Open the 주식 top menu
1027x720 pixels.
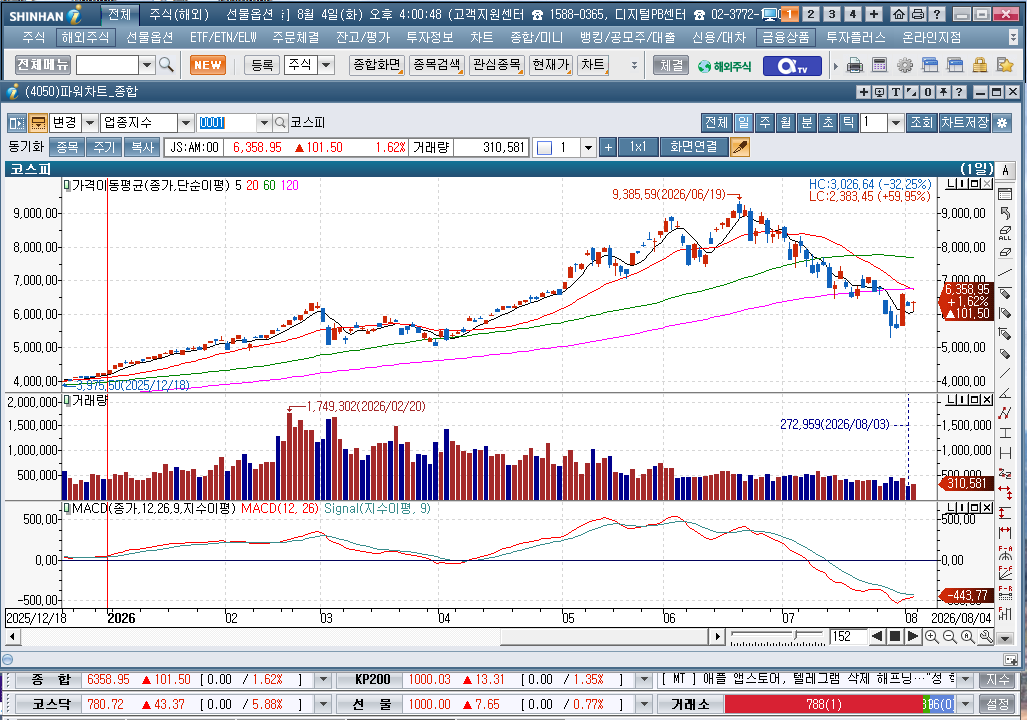[33, 37]
